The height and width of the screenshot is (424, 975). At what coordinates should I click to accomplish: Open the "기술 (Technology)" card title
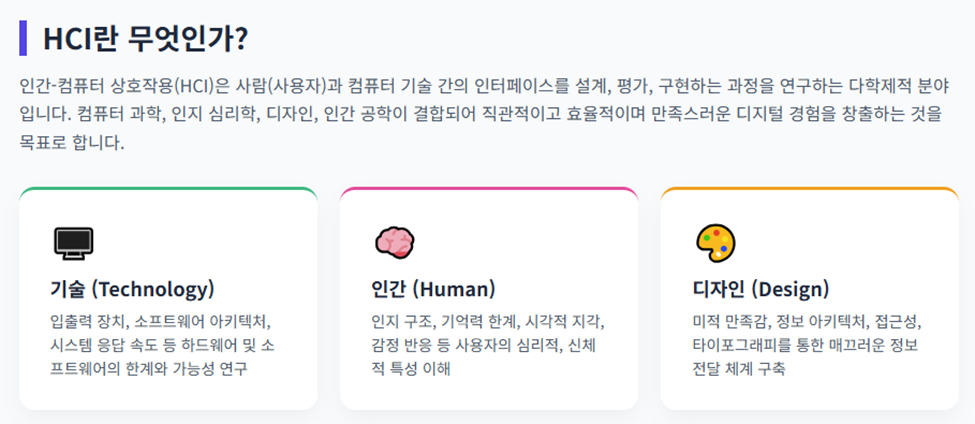(132, 290)
